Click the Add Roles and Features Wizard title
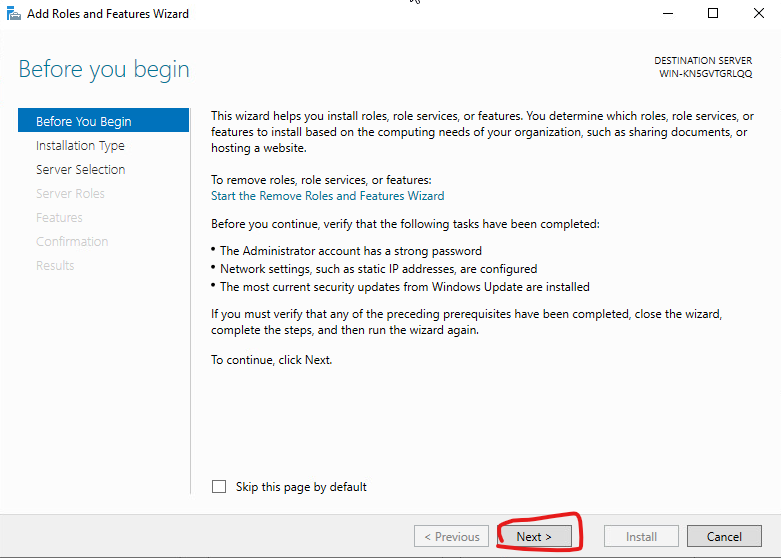The height and width of the screenshot is (558, 781). click(x=108, y=13)
